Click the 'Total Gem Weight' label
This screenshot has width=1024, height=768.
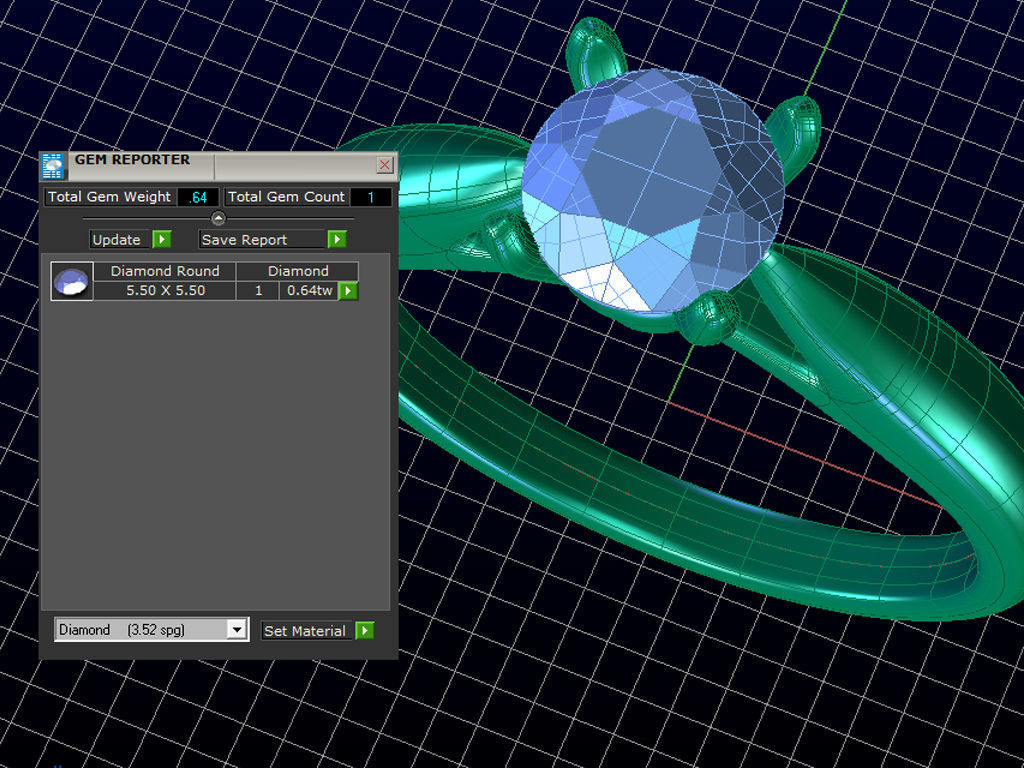click(x=110, y=197)
